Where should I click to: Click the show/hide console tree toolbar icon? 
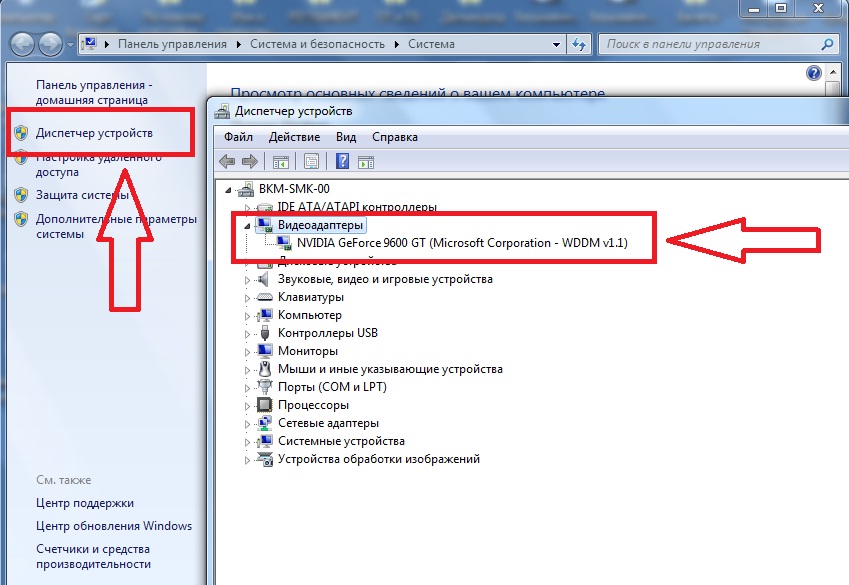coord(281,161)
